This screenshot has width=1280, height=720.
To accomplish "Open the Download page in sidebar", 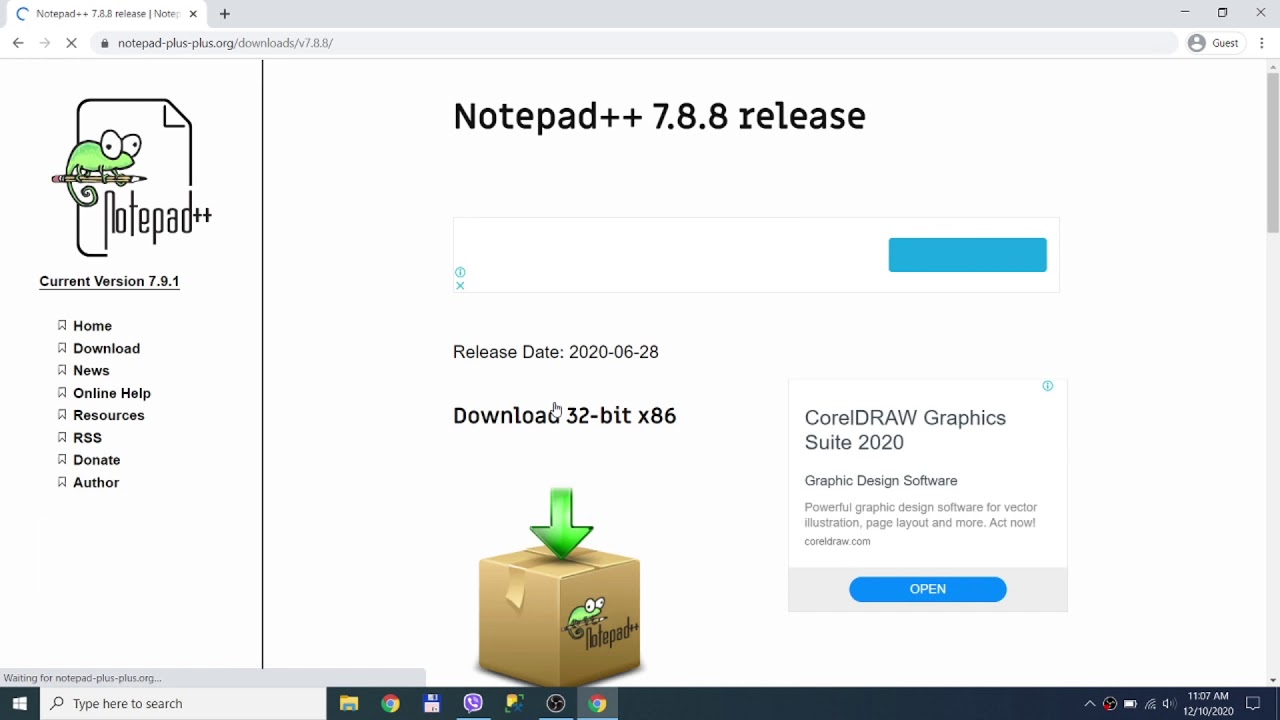I will tap(106, 348).
